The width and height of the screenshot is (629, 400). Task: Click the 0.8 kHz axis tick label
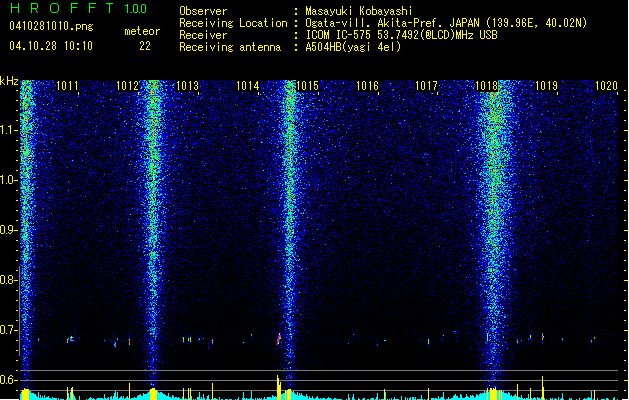[x=9, y=280]
